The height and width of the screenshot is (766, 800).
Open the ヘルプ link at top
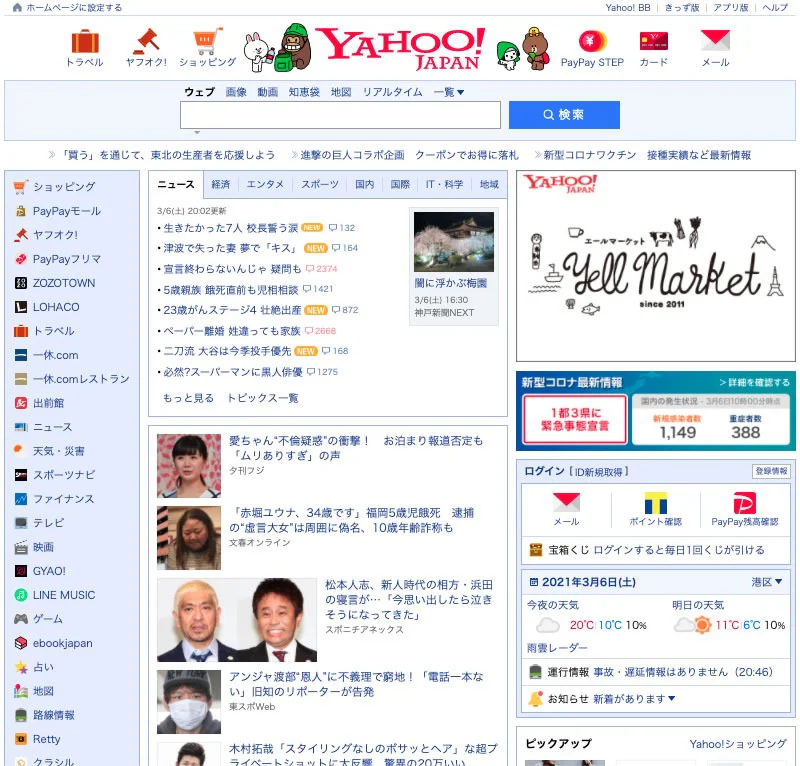775,8
